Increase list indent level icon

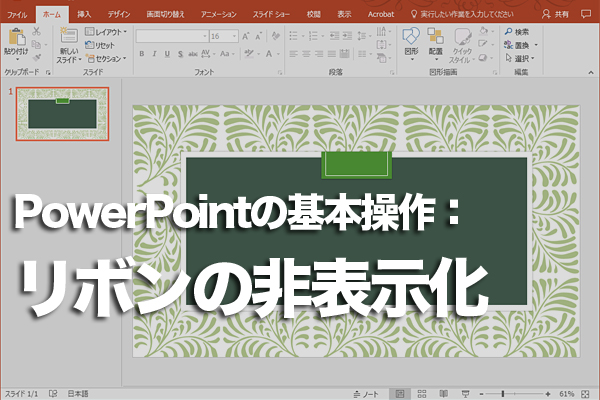347,36
